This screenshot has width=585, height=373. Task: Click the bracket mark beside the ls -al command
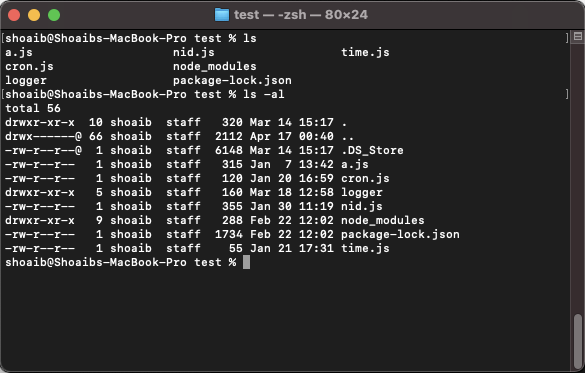point(567,94)
